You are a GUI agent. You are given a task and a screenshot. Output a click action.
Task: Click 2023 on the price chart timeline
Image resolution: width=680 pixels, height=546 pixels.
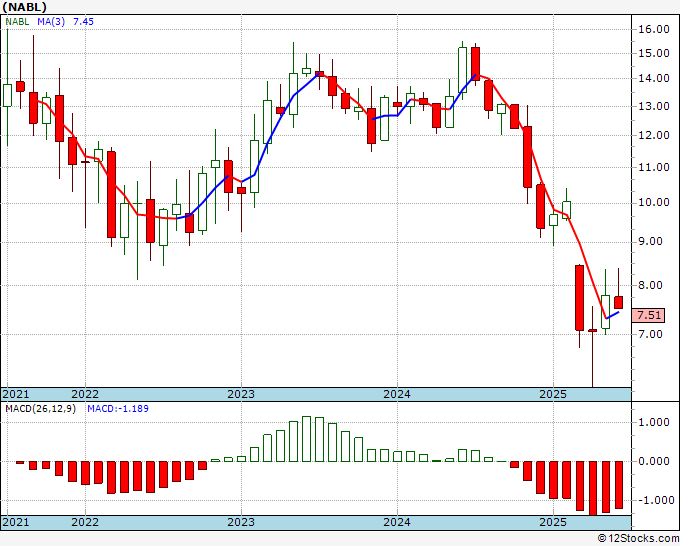[x=241, y=394]
